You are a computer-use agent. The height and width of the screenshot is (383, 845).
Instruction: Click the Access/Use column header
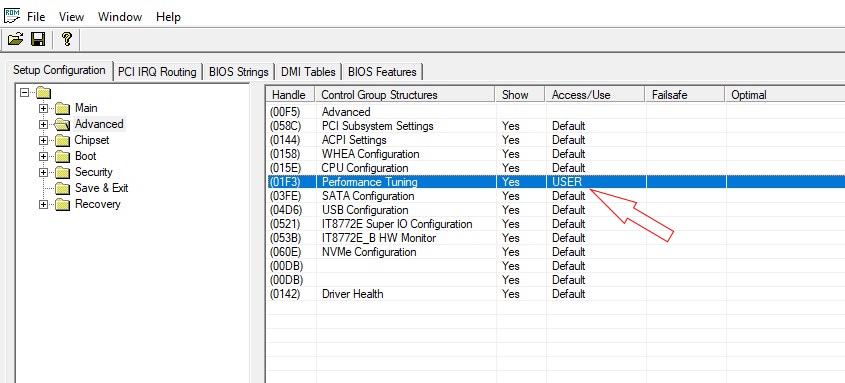[x=595, y=95]
